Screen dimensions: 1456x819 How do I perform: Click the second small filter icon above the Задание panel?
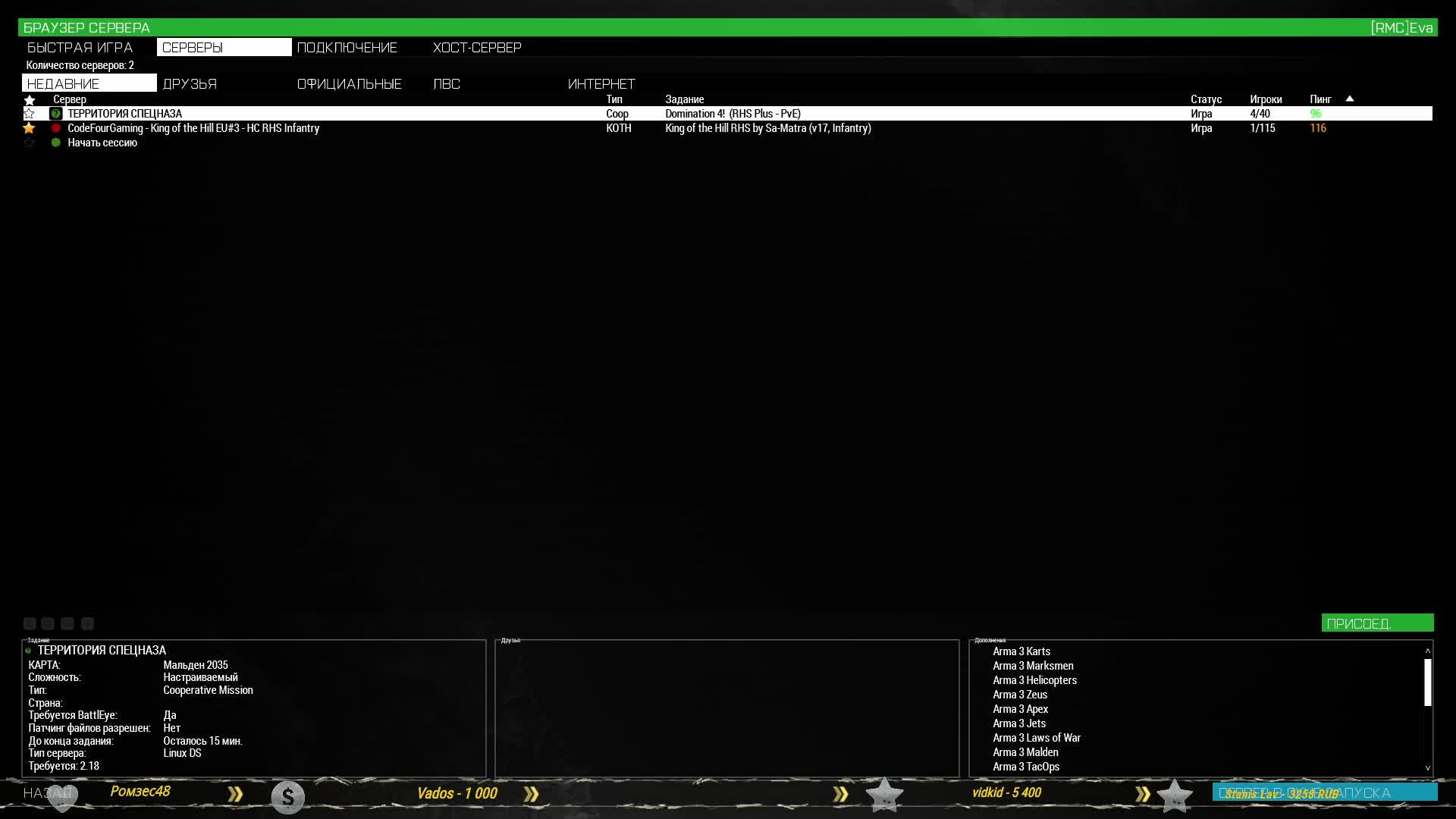click(48, 623)
